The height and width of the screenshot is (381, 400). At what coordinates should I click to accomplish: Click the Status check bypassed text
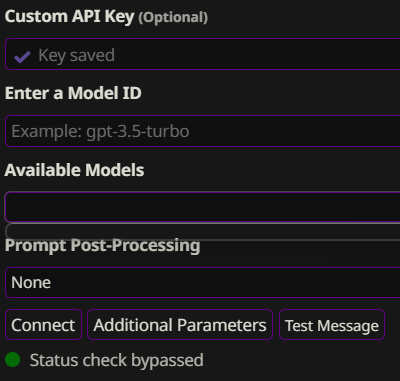[x=117, y=360]
